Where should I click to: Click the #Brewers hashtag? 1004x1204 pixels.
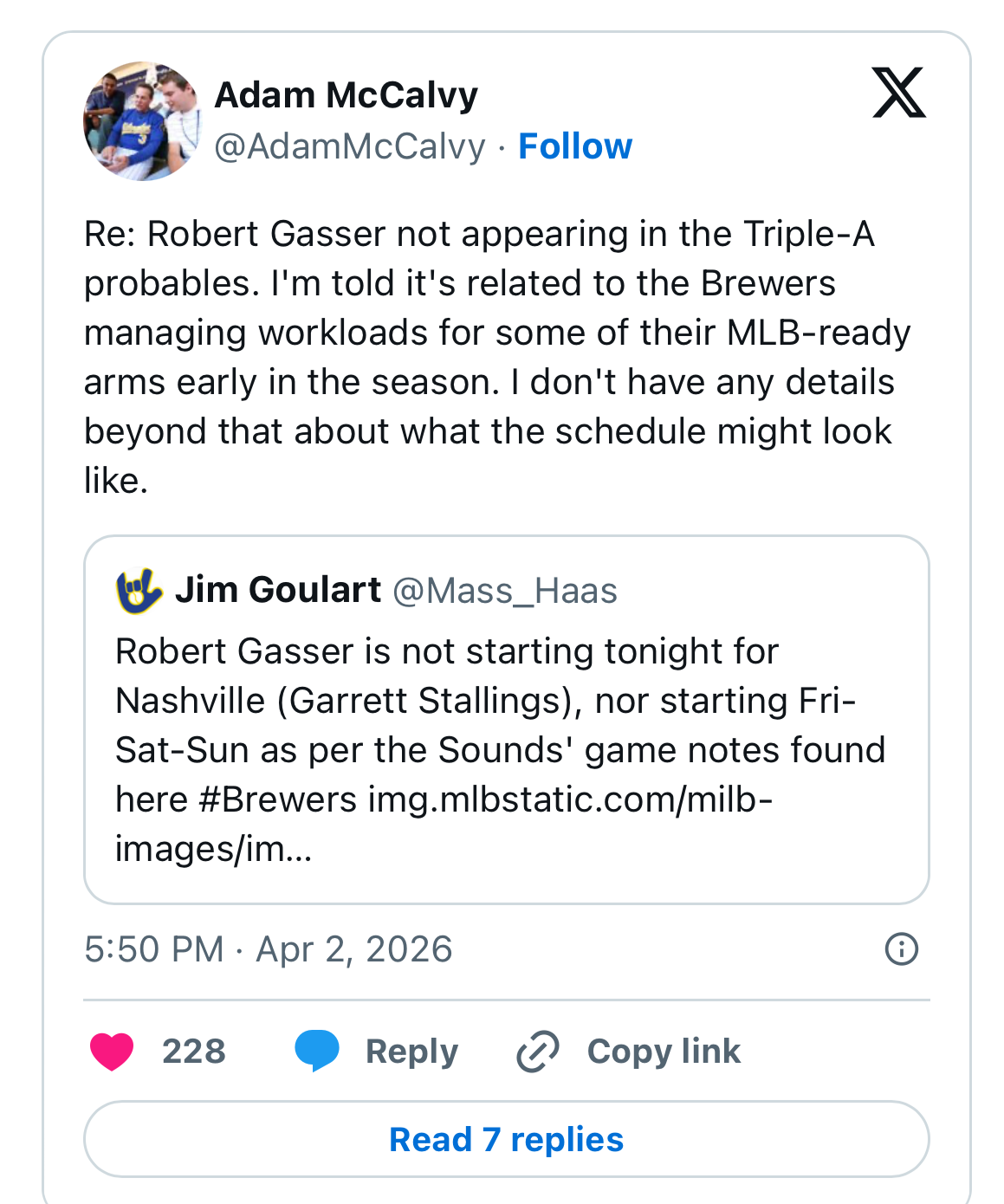pos(277,799)
